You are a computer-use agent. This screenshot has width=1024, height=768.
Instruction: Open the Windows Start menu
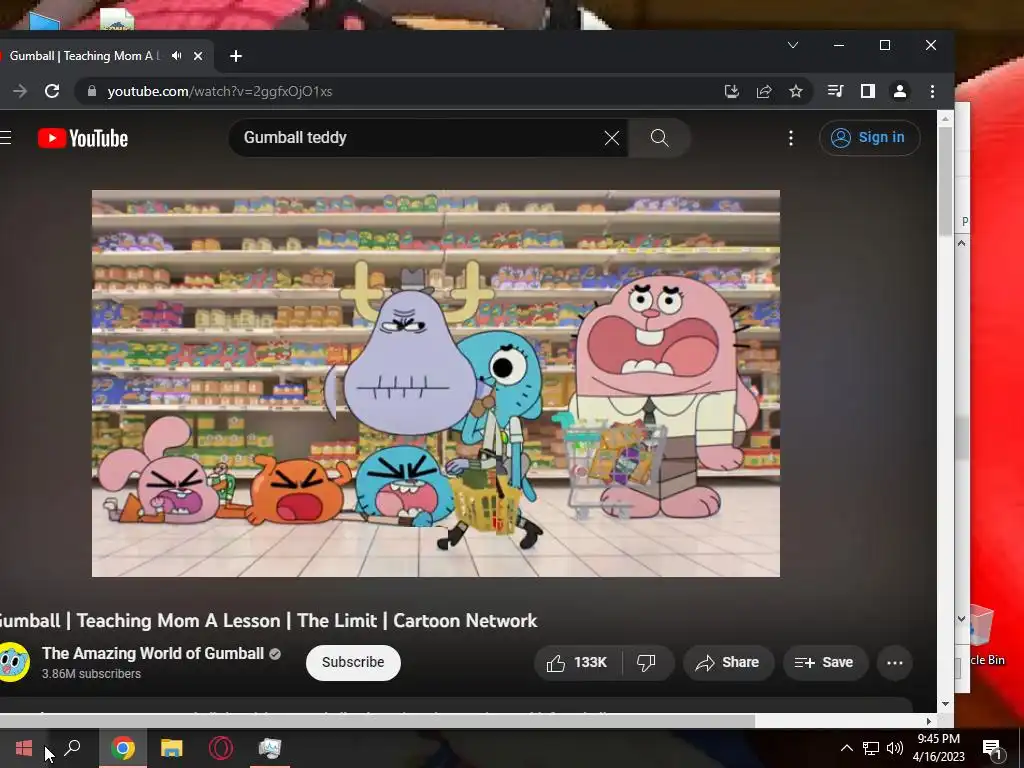tap(24, 748)
